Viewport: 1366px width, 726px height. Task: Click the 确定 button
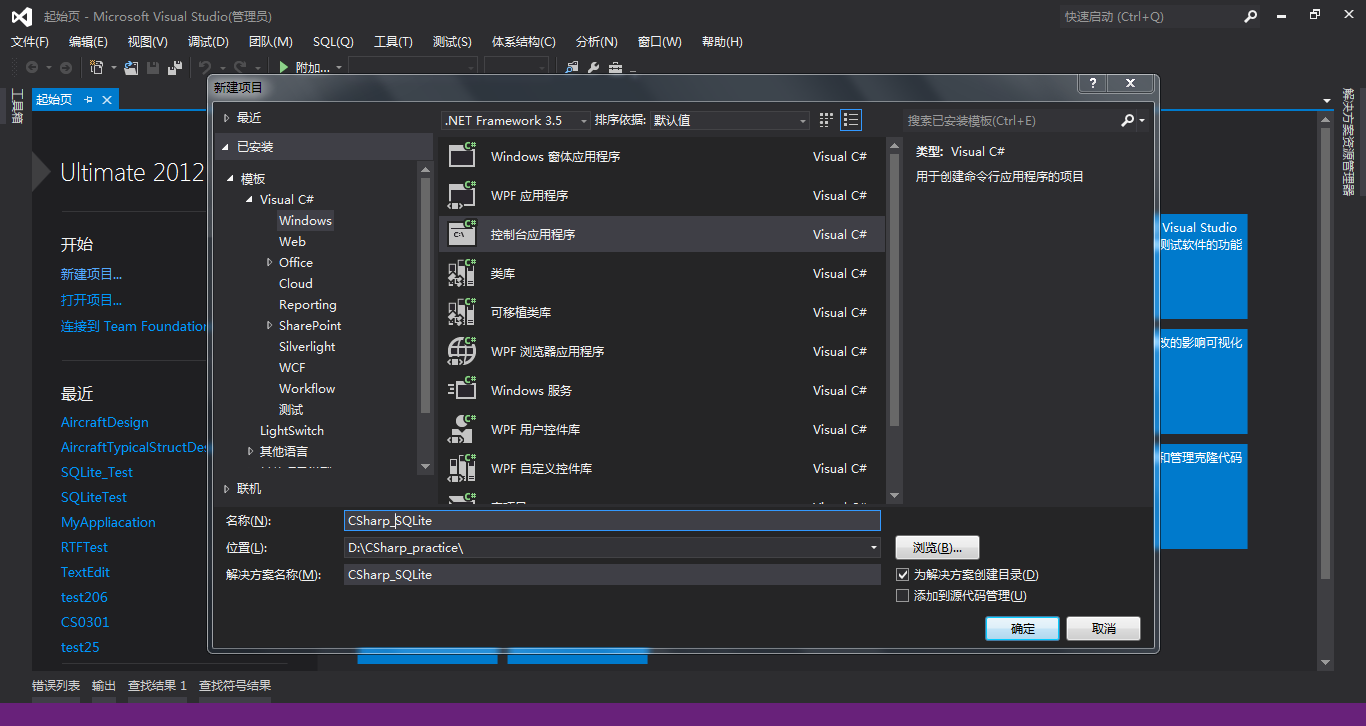pyautogui.click(x=1023, y=629)
